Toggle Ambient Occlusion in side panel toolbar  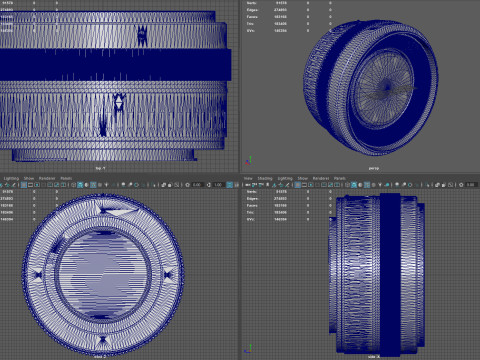[x=397, y=184]
